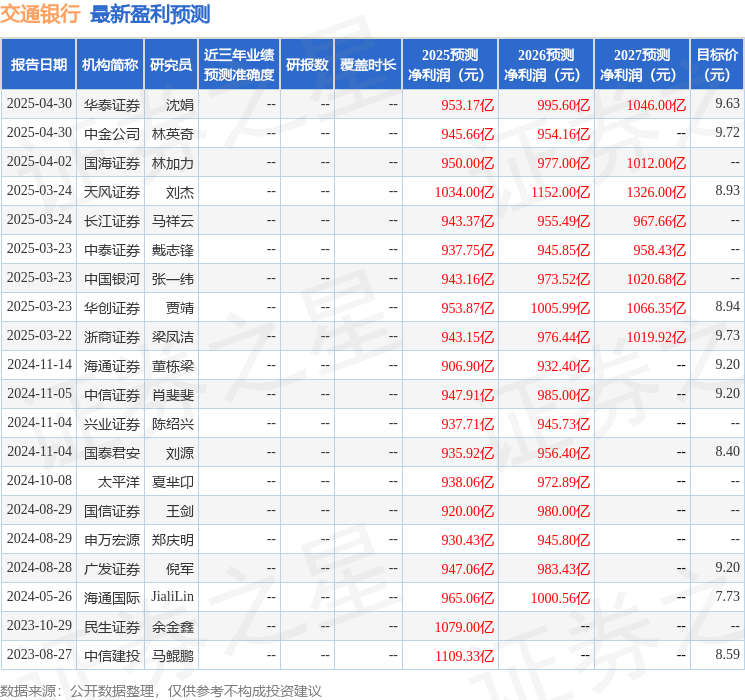745x700 pixels.
Task: Open the 华泰证券 institution entry
Action: [x=111, y=104]
